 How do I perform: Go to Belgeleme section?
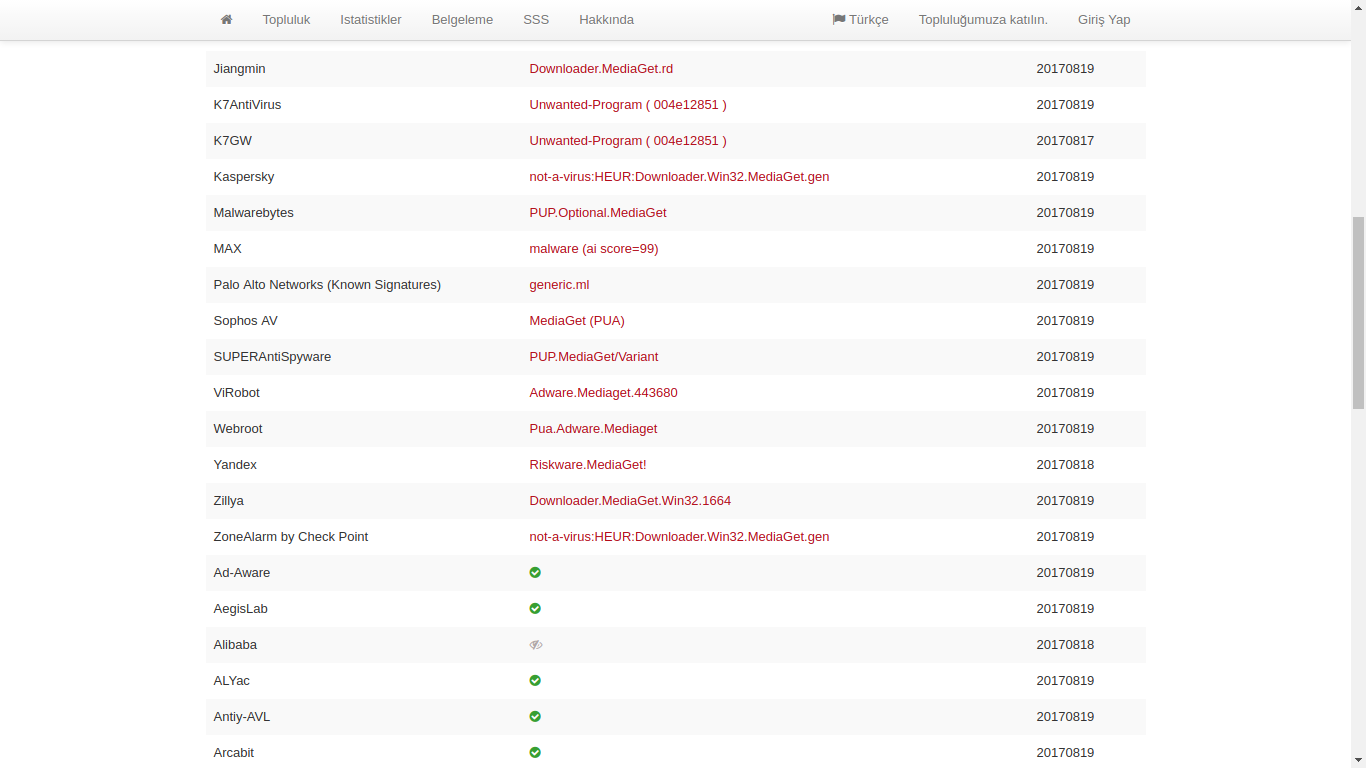[462, 20]
